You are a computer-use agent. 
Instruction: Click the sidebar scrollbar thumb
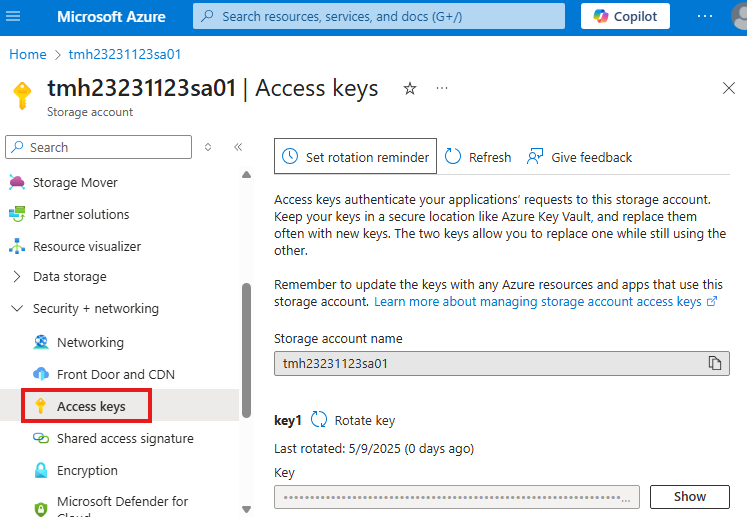[x=246, y=351]
